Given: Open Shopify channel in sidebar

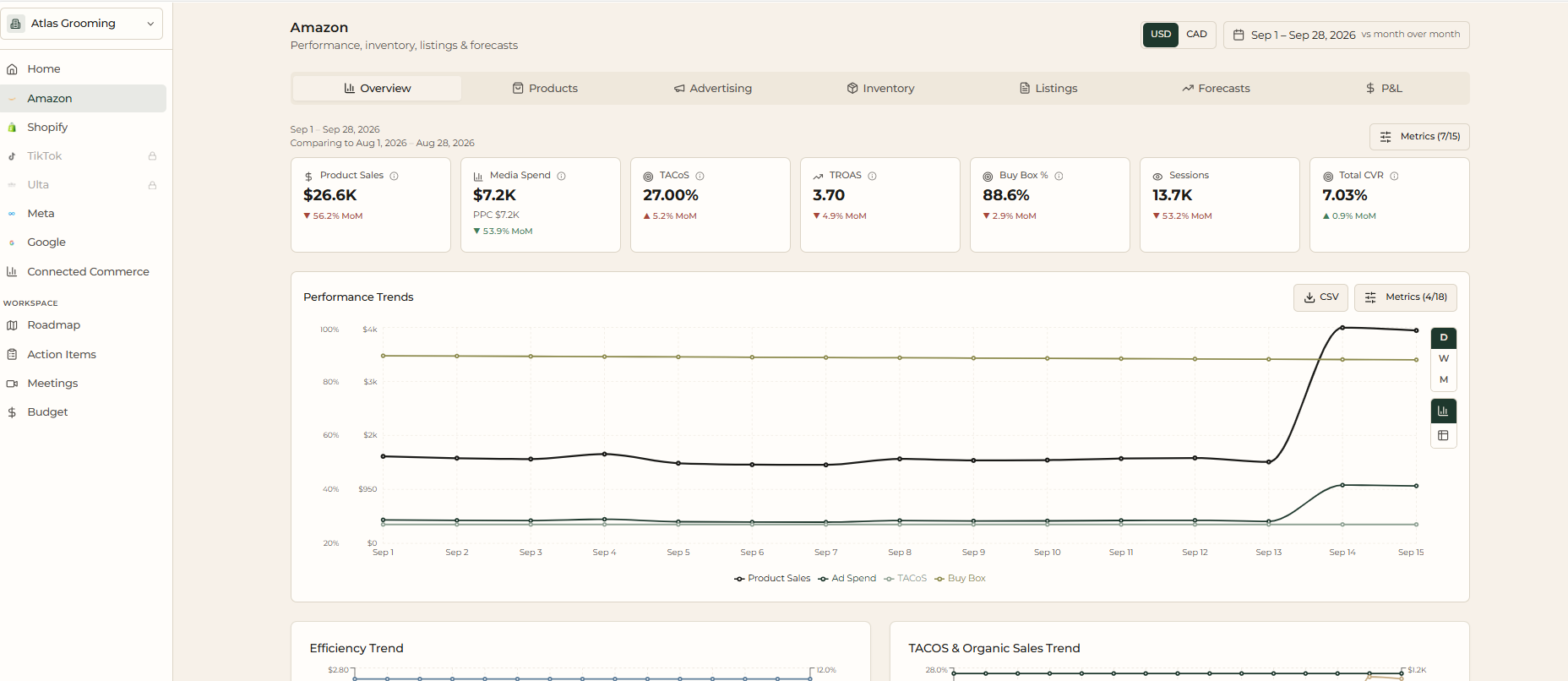Looking at the screenshot, I should pyautogui.click(x=83, y=127).
